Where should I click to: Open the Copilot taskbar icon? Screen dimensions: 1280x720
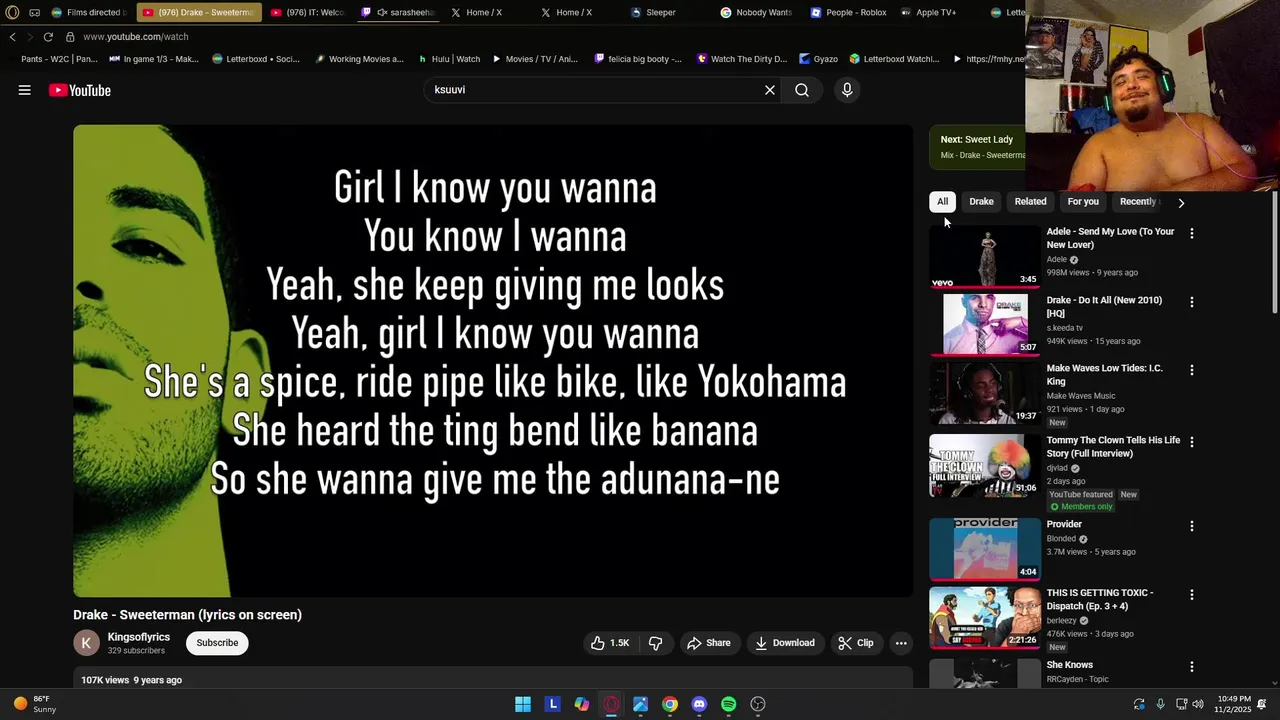582,704
